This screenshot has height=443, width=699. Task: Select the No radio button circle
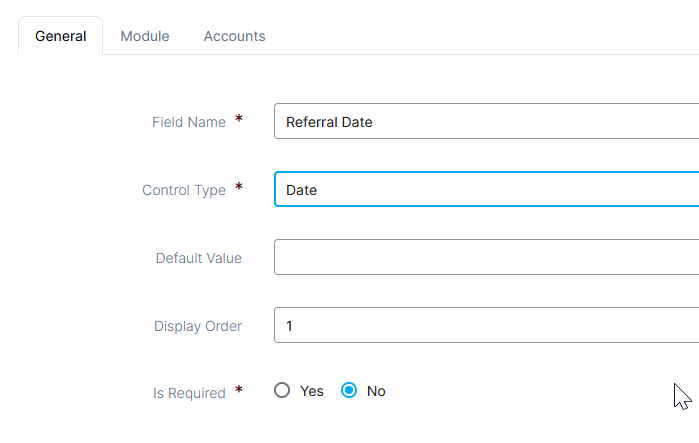click(349, 391)
